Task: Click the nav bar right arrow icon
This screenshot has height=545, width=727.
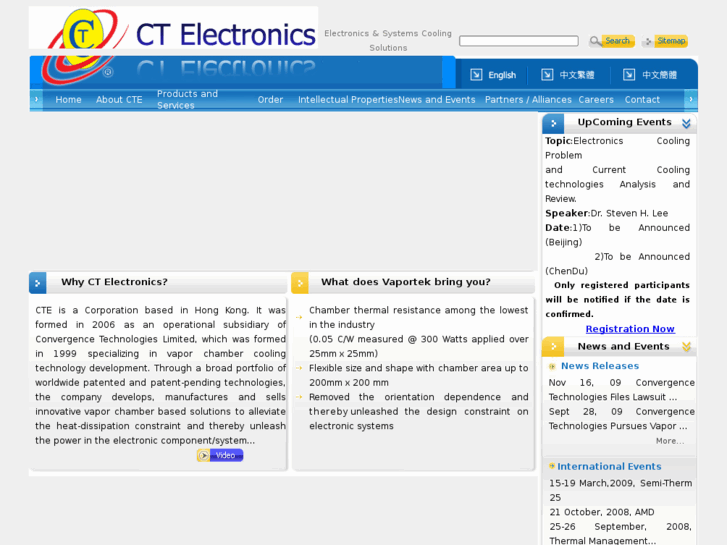Action: point(691,100)
